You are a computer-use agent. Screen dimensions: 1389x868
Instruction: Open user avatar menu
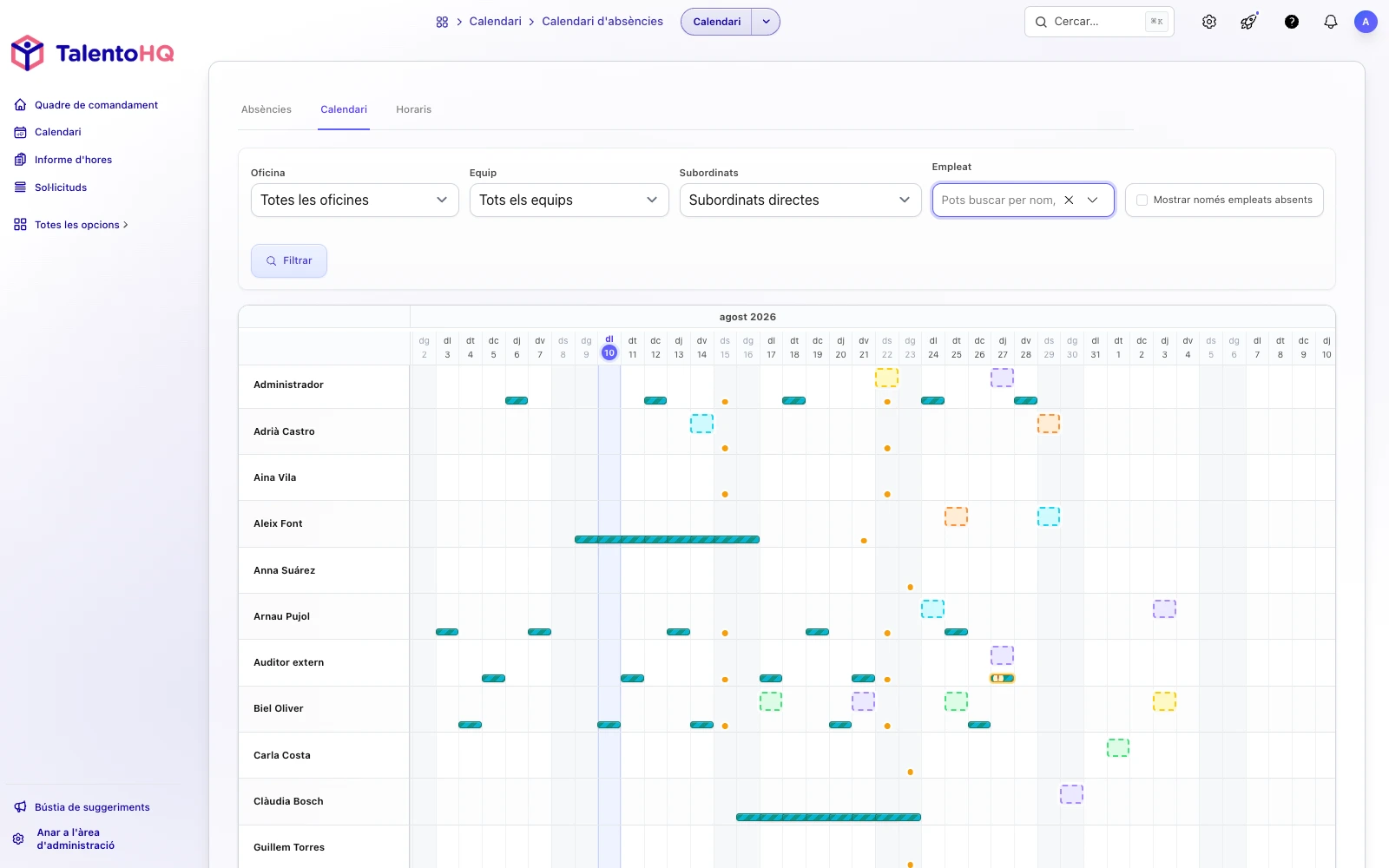tap(1366, 22)
